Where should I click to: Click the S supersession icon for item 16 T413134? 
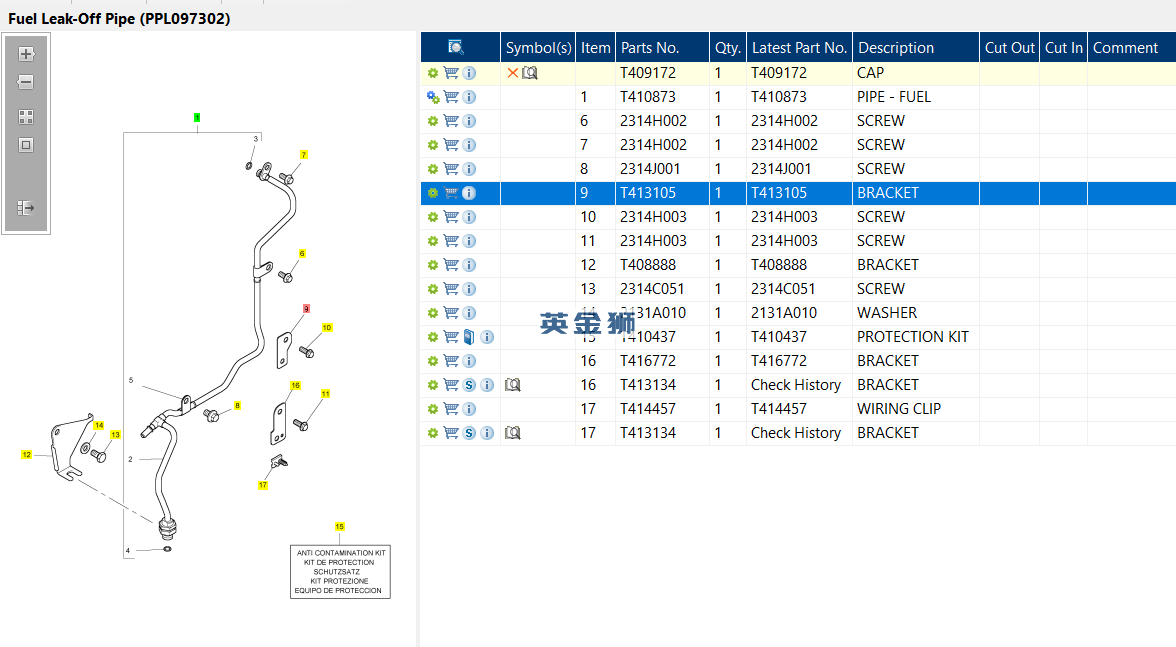[469, 385]
